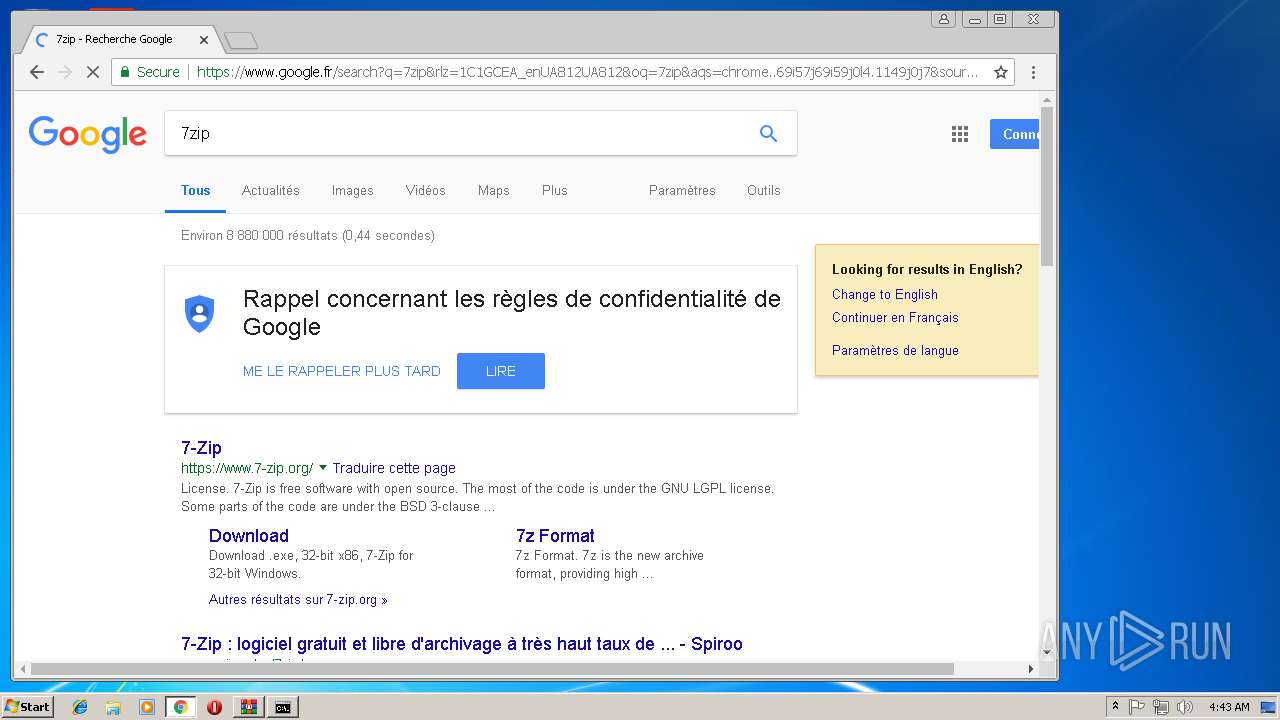Screen dimensions: 1280x720
Task: Click the scroll right arrow
Action: (x=1031, y=669)
